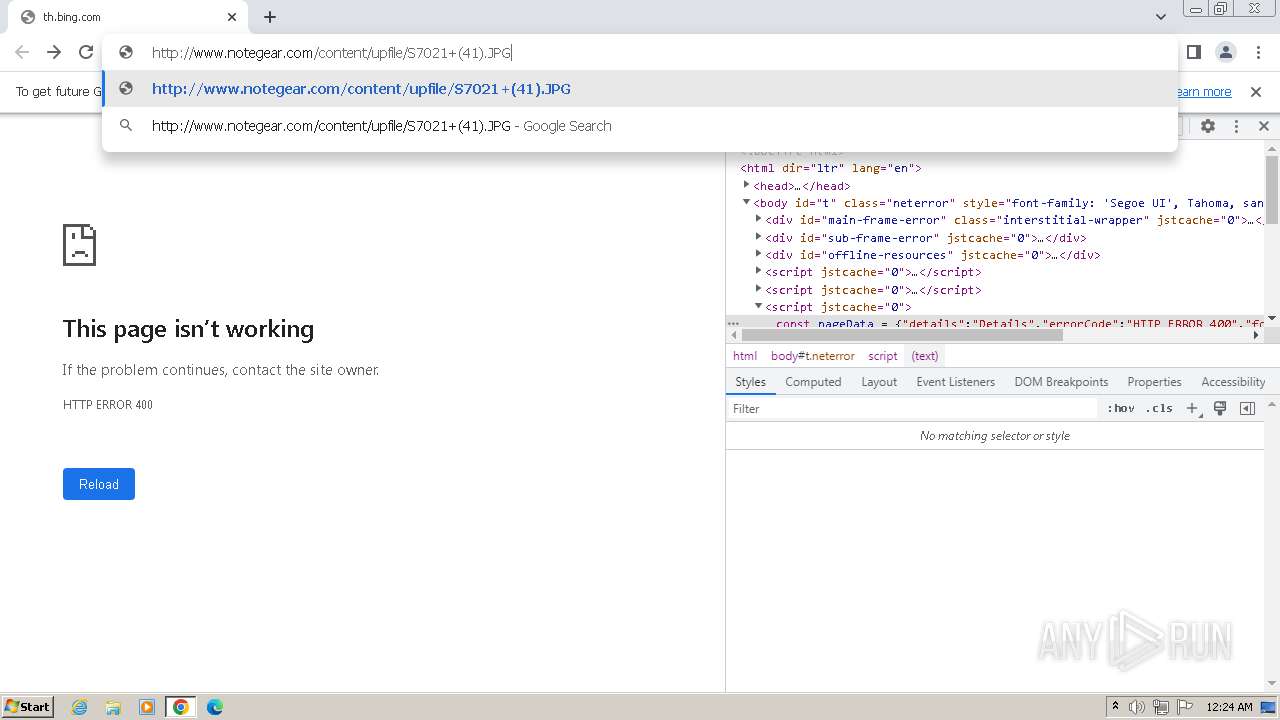Open DevTools customize three-dot menu

click(x=1236, y=126)
